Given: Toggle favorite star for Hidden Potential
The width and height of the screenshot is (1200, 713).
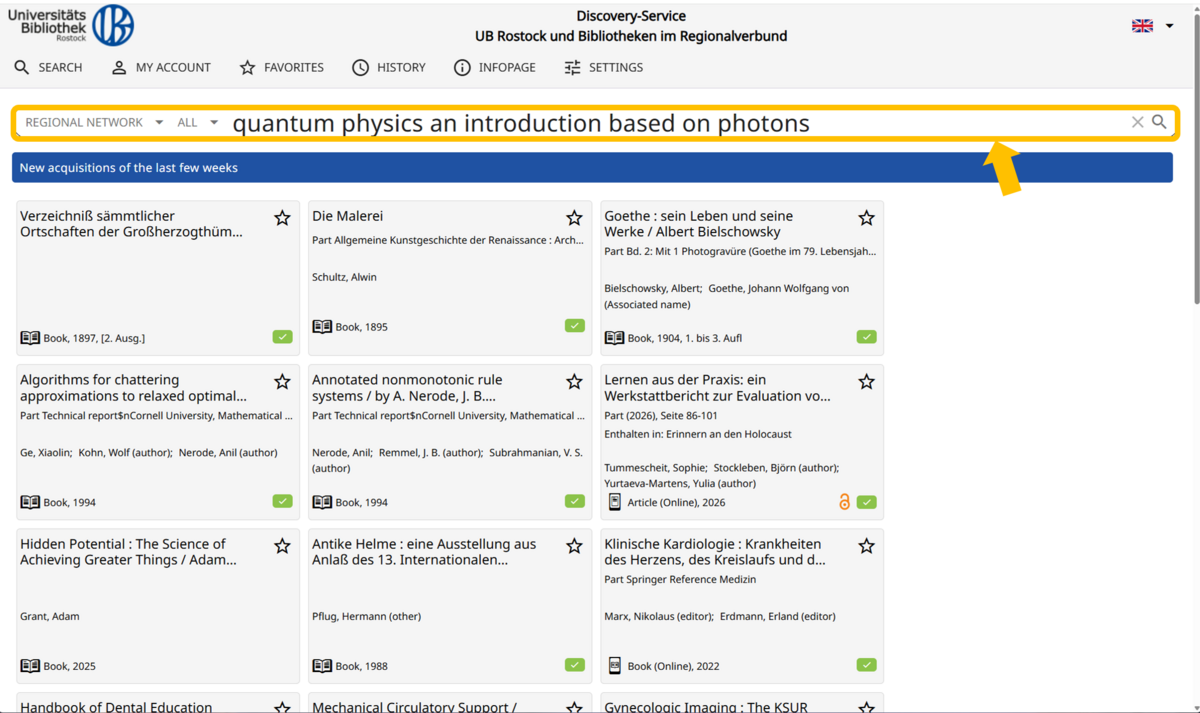Looking at the screenshot, I should tap(282, 546).
